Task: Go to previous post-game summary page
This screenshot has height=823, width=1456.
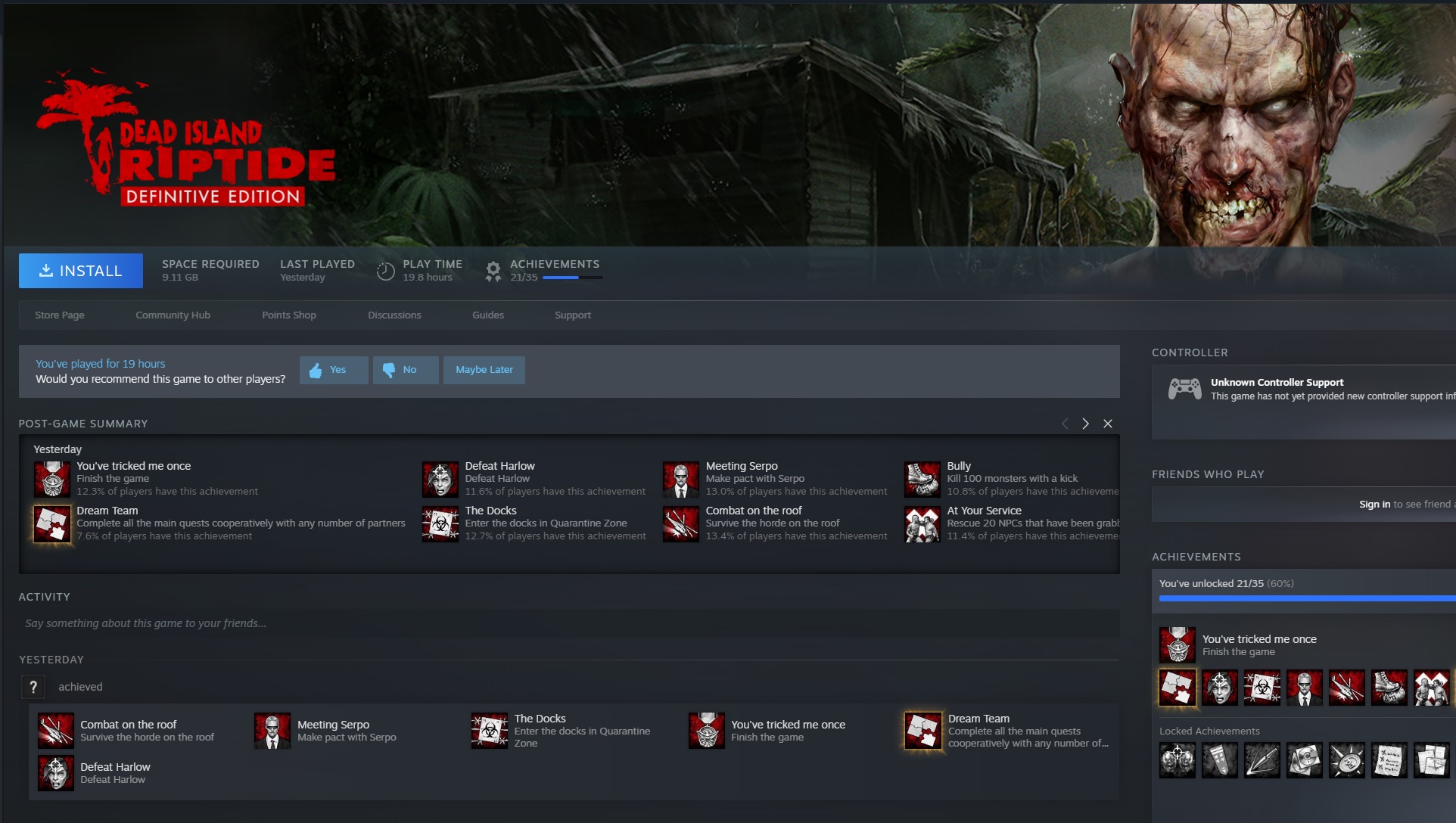Action: [1065, 424]
